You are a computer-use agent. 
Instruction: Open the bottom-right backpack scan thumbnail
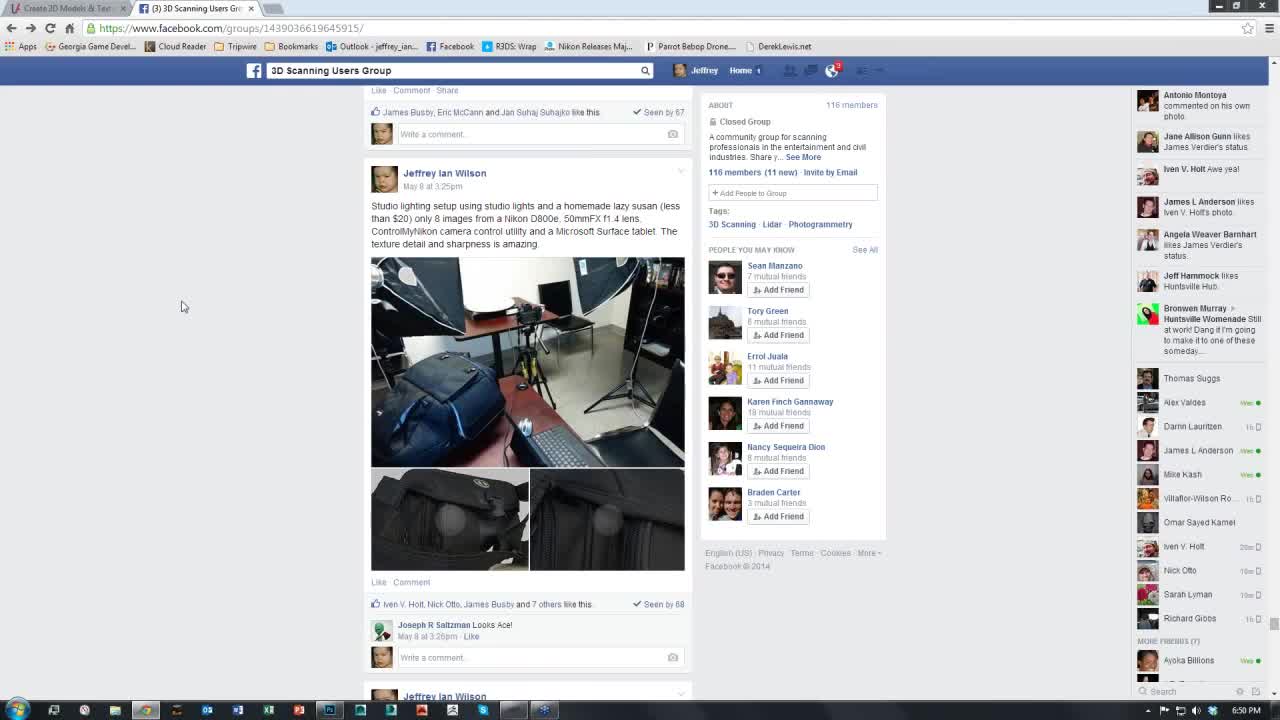coord(607,520)
